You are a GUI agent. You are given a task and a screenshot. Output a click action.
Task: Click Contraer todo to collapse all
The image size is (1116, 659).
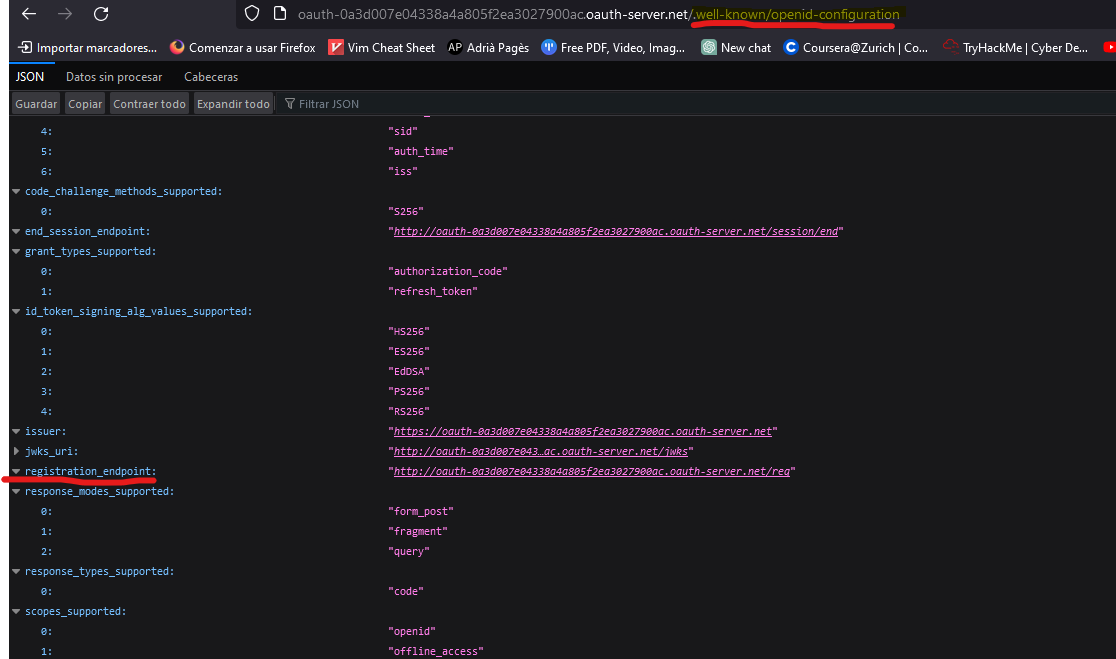click(149, 104)
